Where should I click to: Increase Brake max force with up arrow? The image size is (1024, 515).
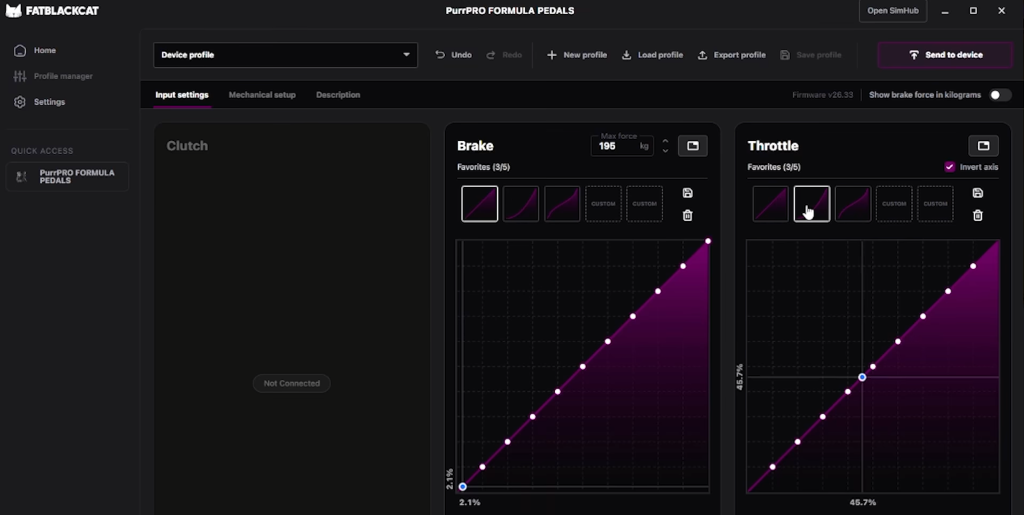(665, 141)
